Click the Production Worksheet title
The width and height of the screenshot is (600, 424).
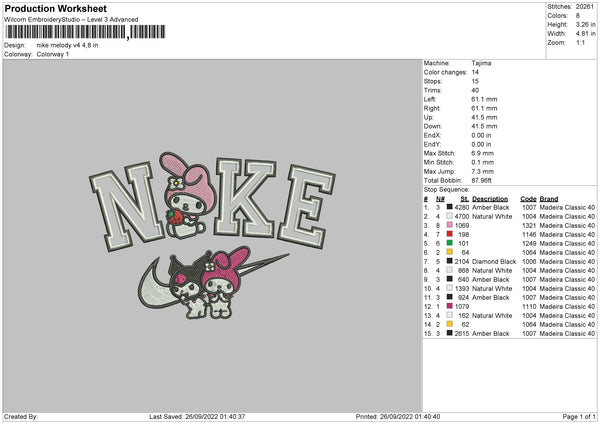click(x=55, y=8)
